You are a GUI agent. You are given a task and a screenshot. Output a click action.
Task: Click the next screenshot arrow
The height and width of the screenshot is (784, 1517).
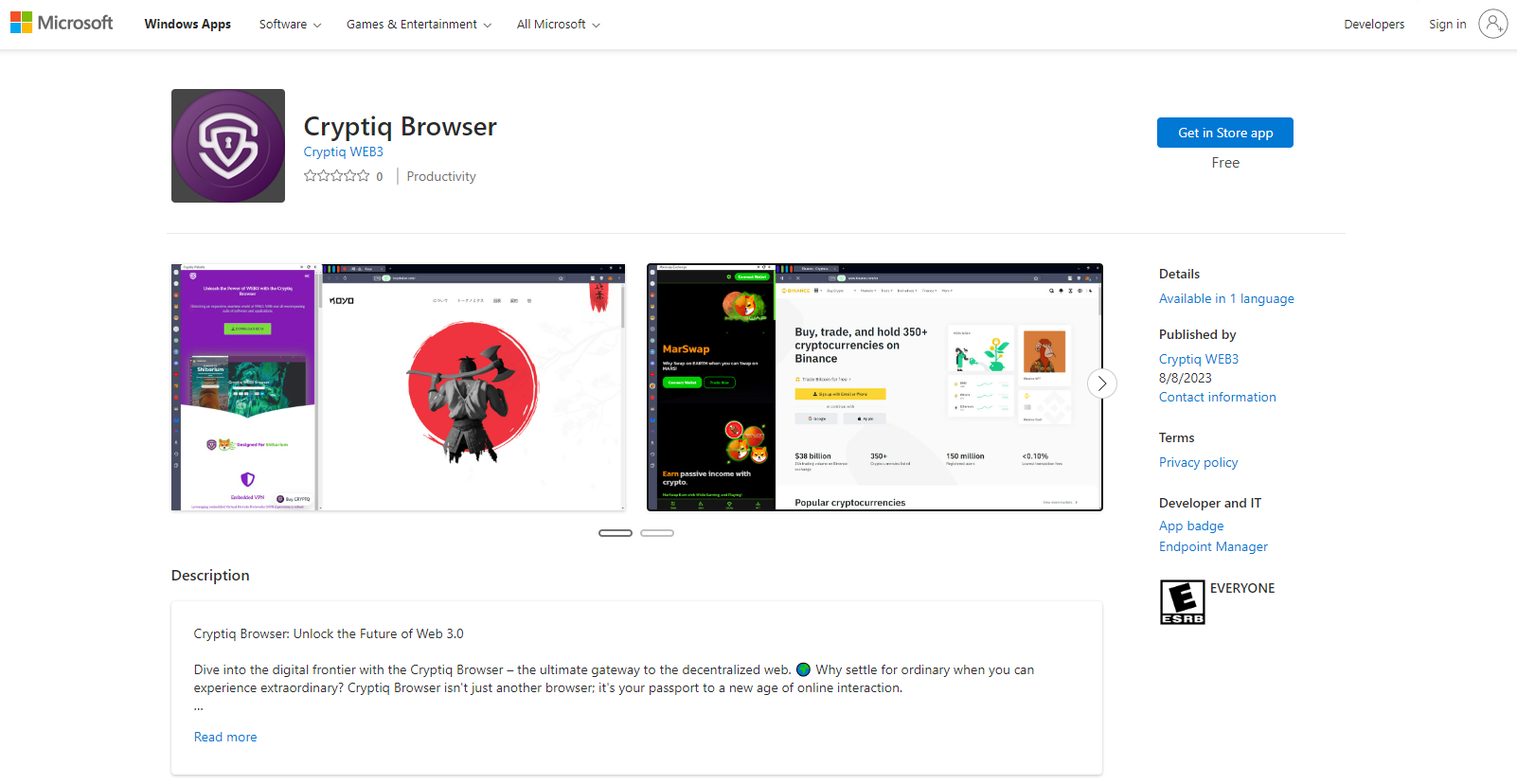[x=1101, y=383]
